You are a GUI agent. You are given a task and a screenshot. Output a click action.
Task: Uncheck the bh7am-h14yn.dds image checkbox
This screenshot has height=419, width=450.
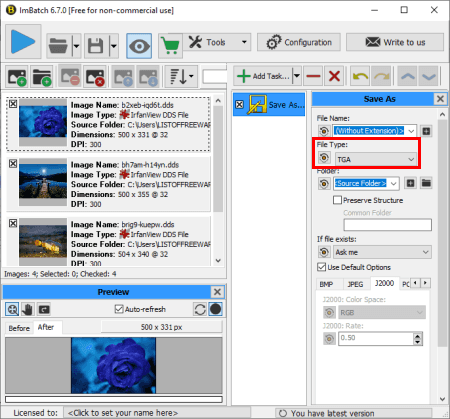point(13,164)
